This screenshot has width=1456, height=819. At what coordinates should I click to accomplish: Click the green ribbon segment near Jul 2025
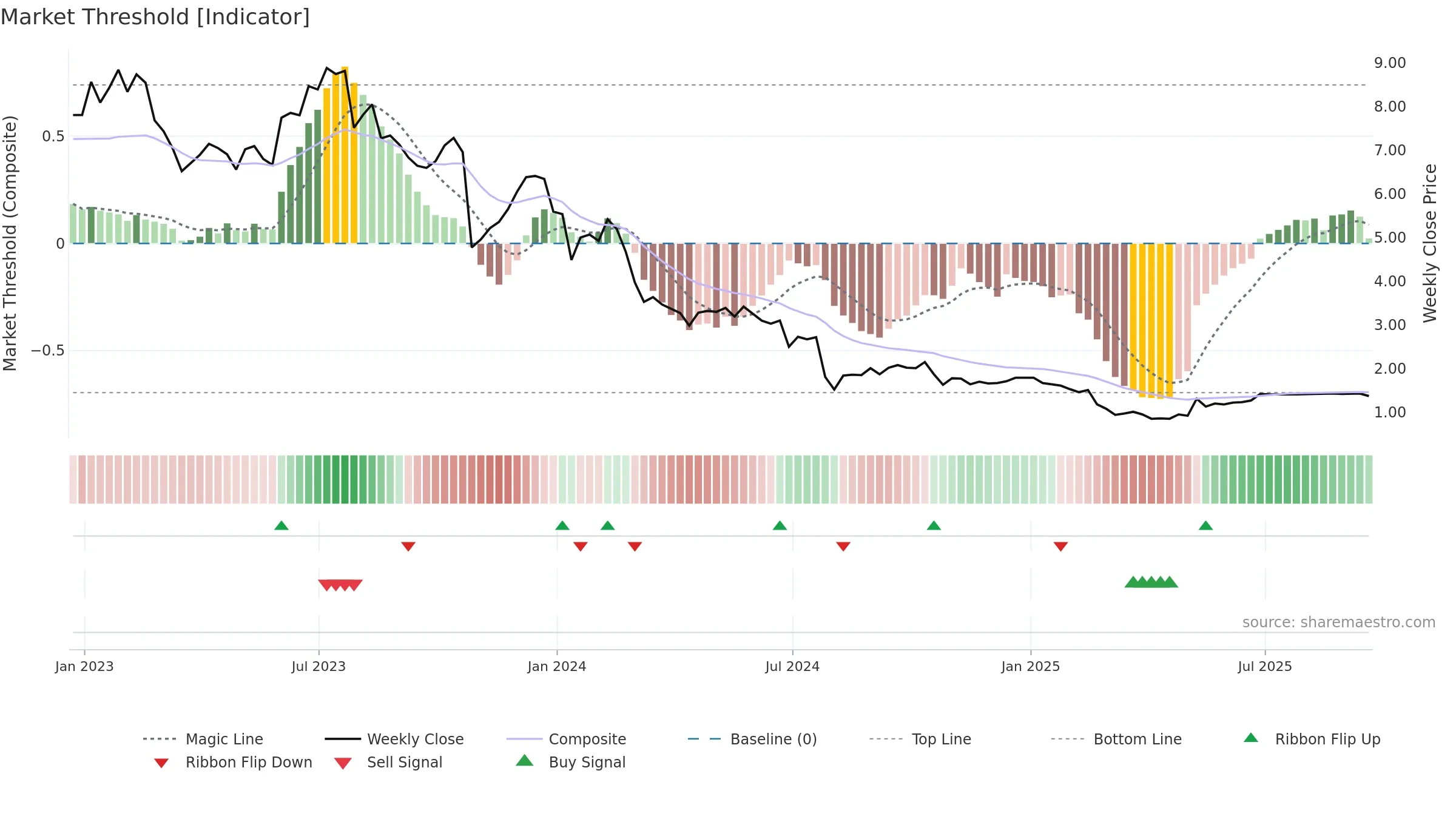point(1269,479)
